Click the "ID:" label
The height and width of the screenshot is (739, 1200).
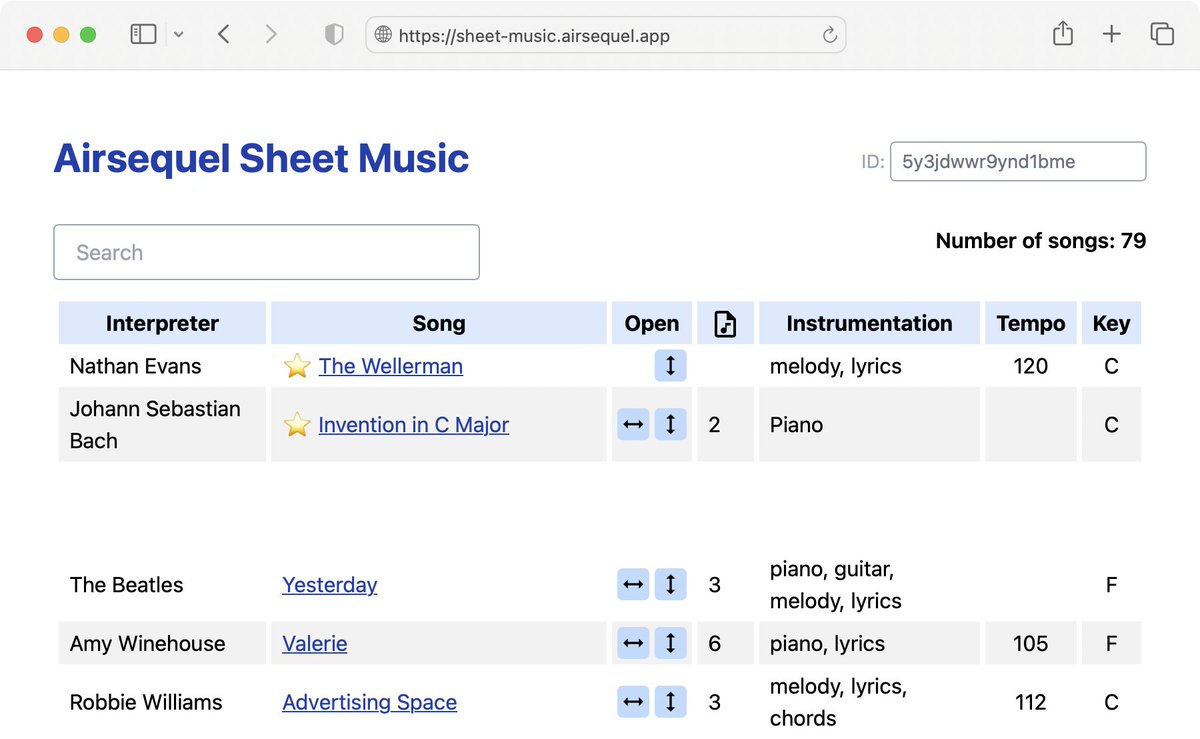[x=873, y=161]
